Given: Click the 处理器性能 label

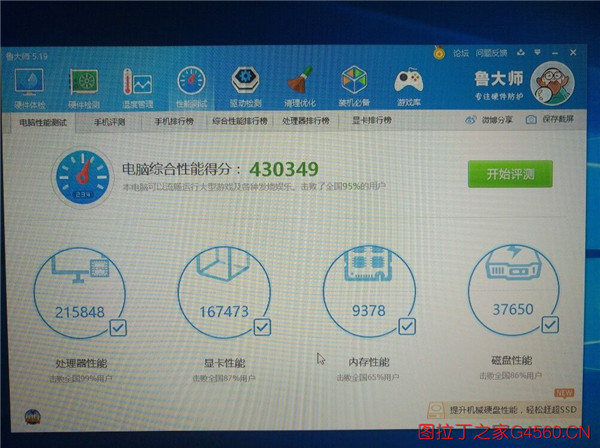Looking at the screenshot, I should (82, 363).
